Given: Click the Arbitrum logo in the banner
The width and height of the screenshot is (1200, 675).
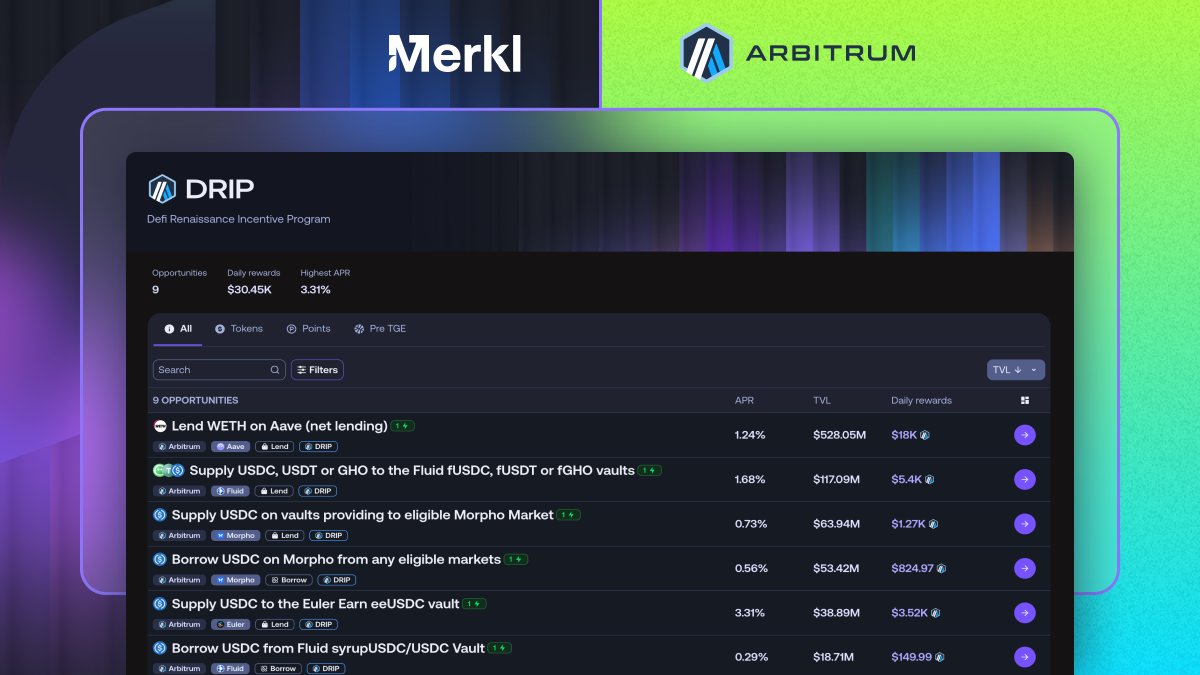Looking at the screenshot, I should 797,53.
